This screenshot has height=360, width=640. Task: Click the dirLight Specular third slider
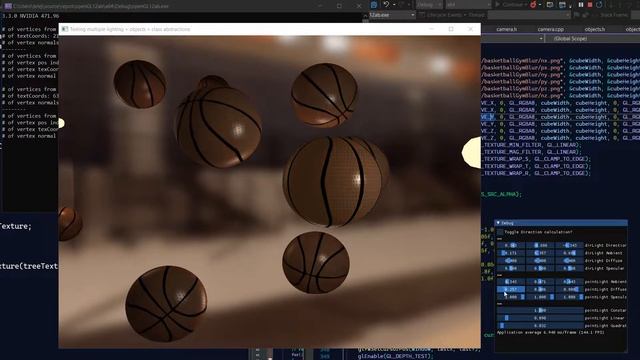point(569,268)
